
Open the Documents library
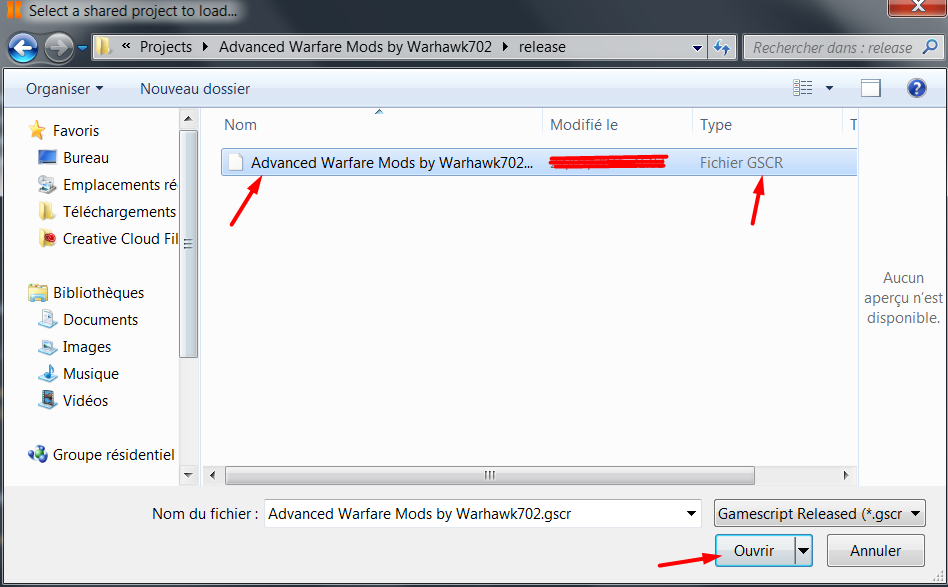100,320
